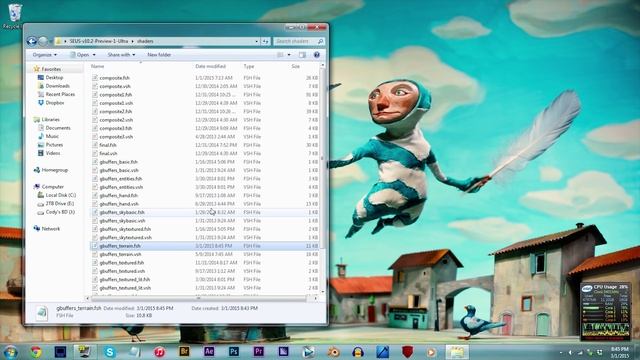Click SEUS-v10.2-Preview-1-Ultra in the address breadcrumb
The image size is (640, 360).
coord(98,41)
